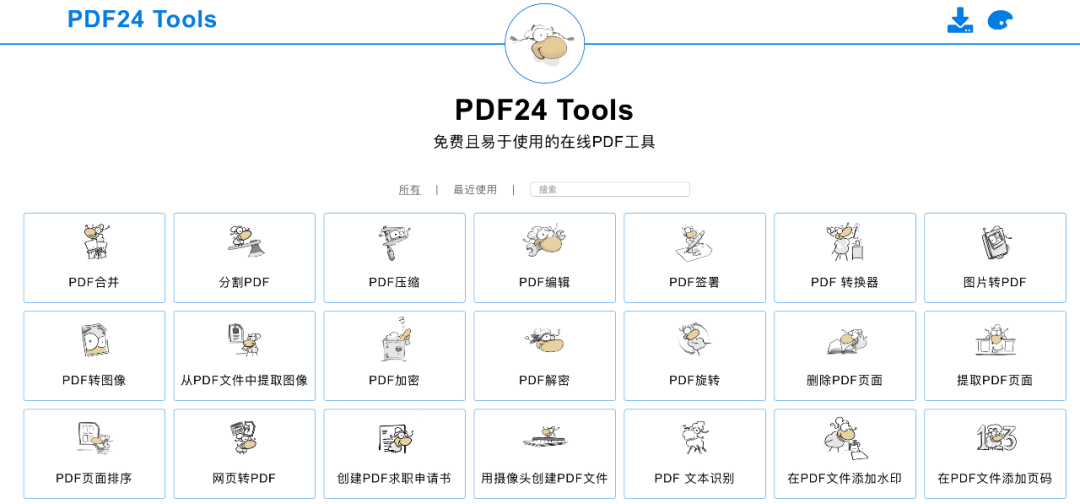
Task: Click the PDF 文本识别 icon
Action: coord(694,438)
